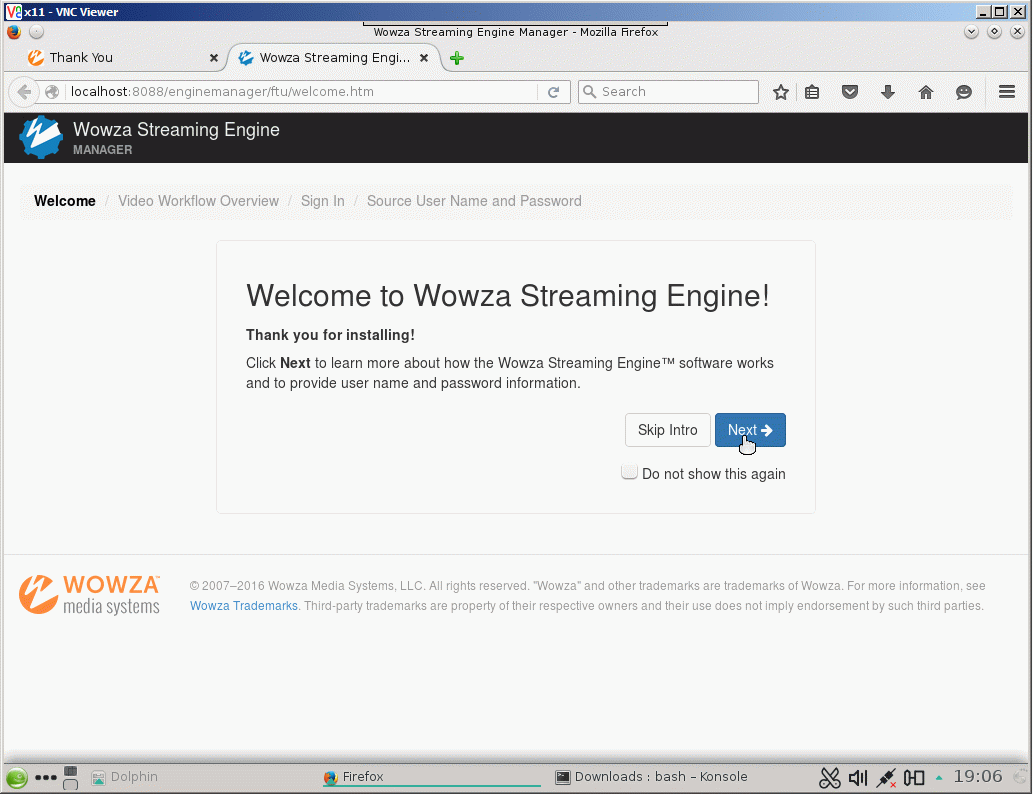Viewport: 1033px width, 794px height.
Task: Select the Wowza Streaming Engine Manager tab
Action: tap(335, 57)
